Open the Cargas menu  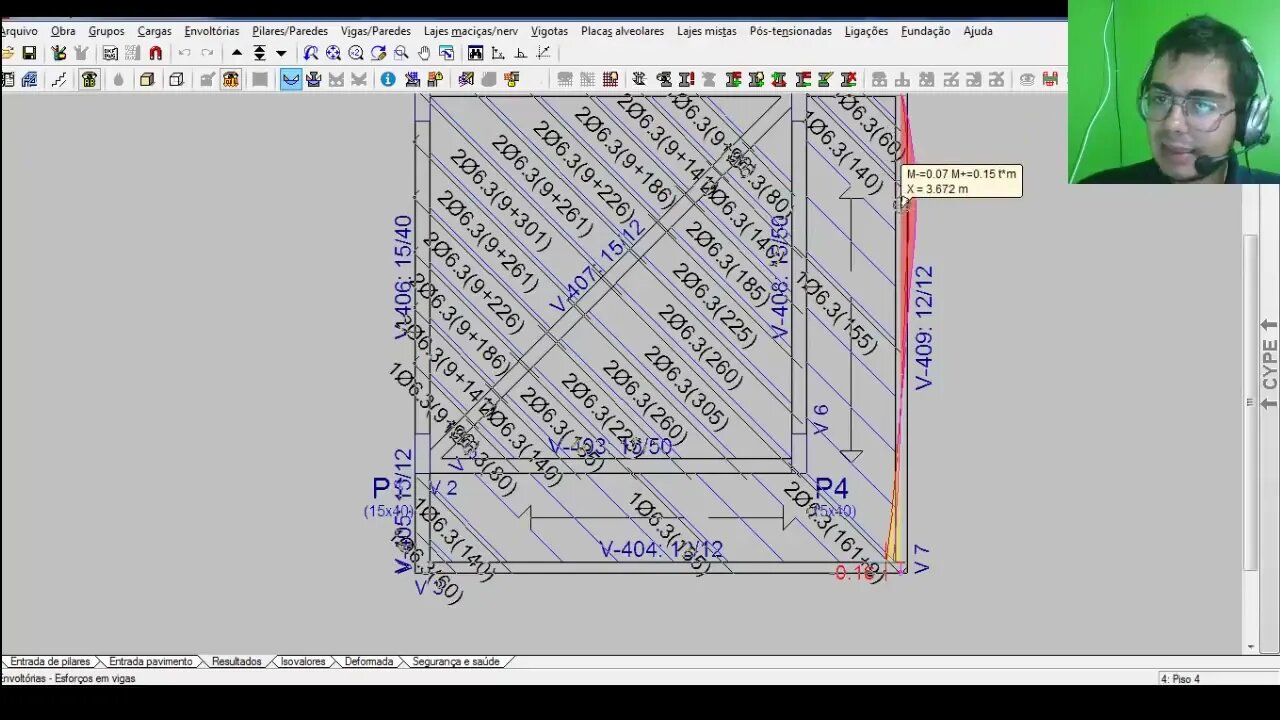click(154, 31)
